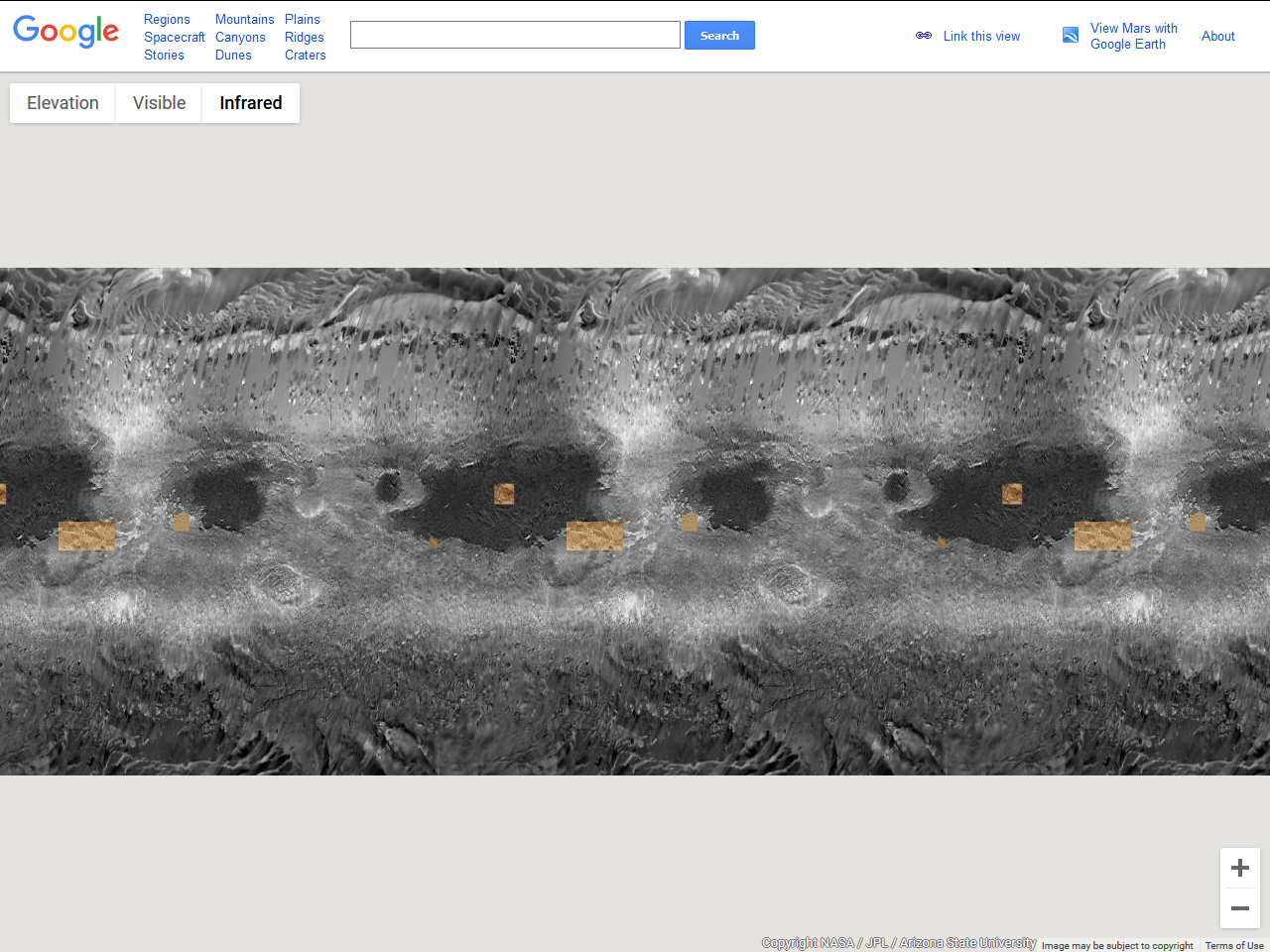Show the Ridges list
This screenshot has width=1270, height=952.
click(305, 37)
